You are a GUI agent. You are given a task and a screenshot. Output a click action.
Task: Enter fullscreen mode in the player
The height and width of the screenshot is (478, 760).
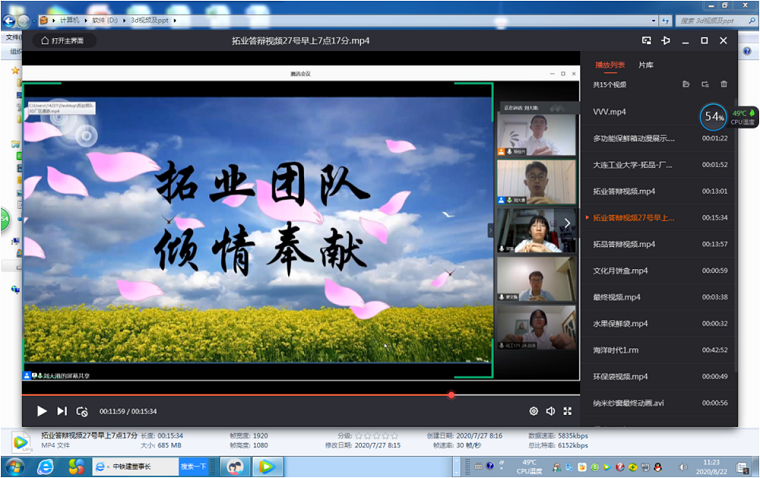pyautogui.click(x=567, y=411)
